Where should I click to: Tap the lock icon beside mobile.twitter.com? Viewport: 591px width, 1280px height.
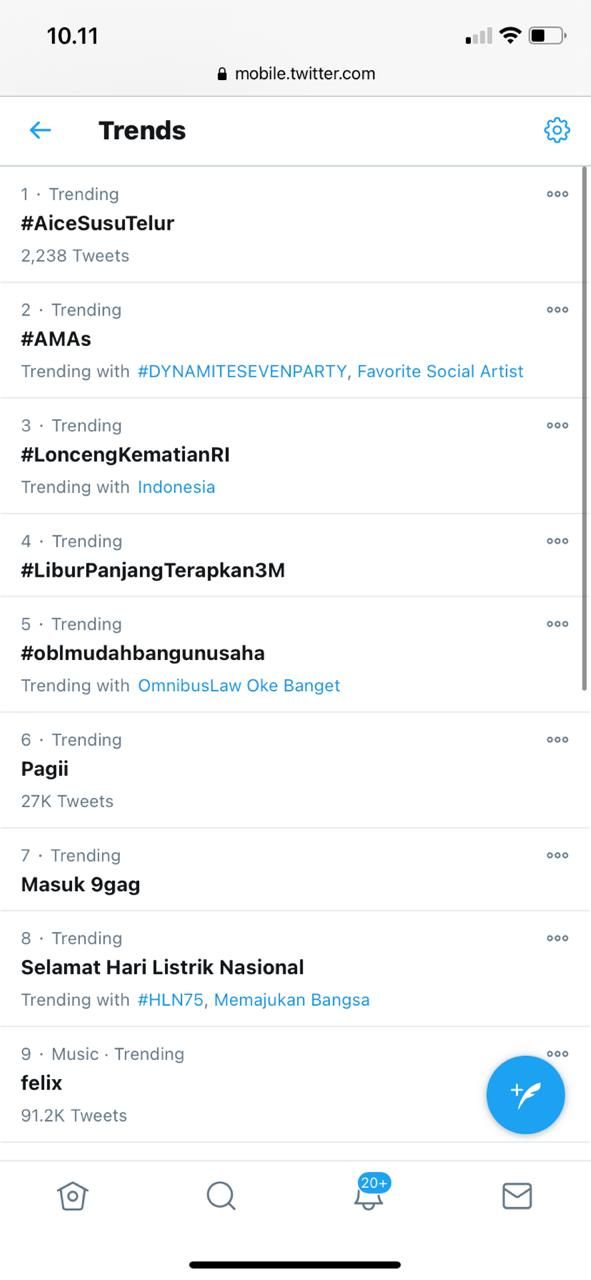(222, 74)
